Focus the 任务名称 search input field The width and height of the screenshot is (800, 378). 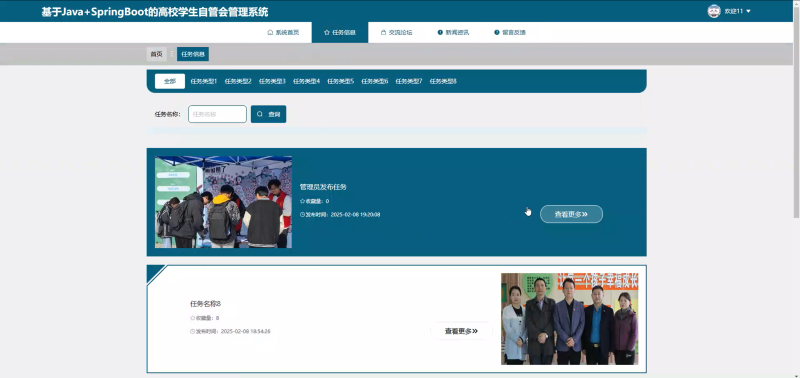pyautogui.click(x=217, y=114)
